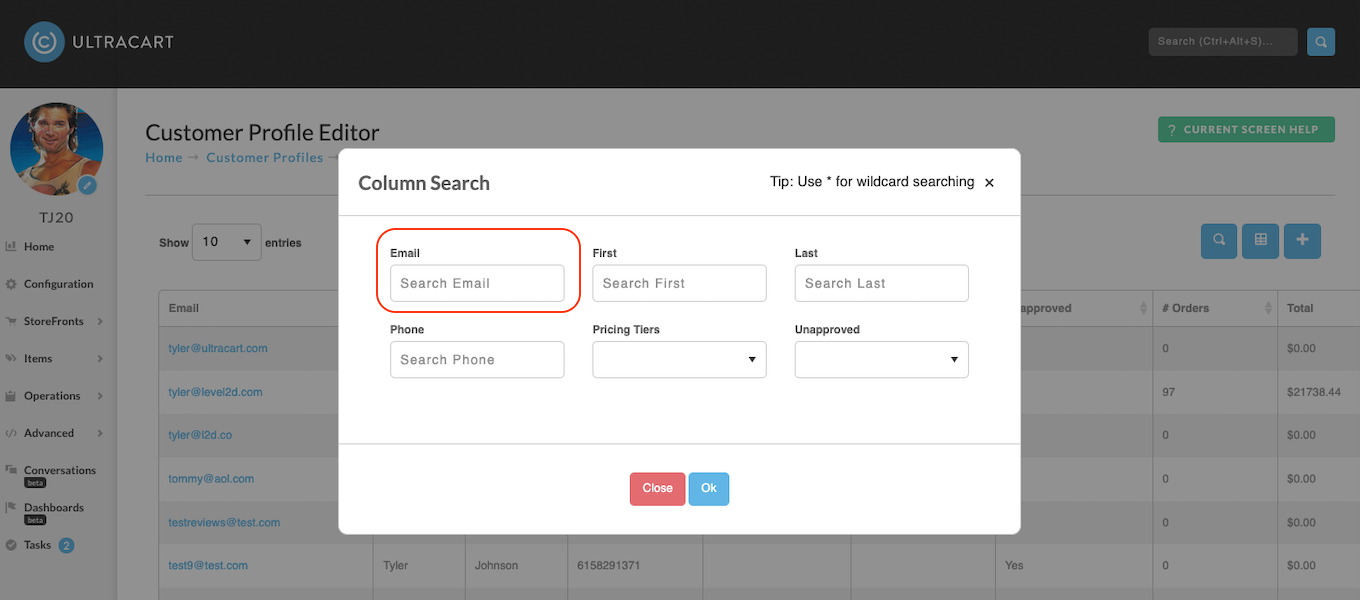The height and width of the screenshot is (600, 1360).
Task: Click the pencil edit icon on profile avatar
Action: click(88, 185)
